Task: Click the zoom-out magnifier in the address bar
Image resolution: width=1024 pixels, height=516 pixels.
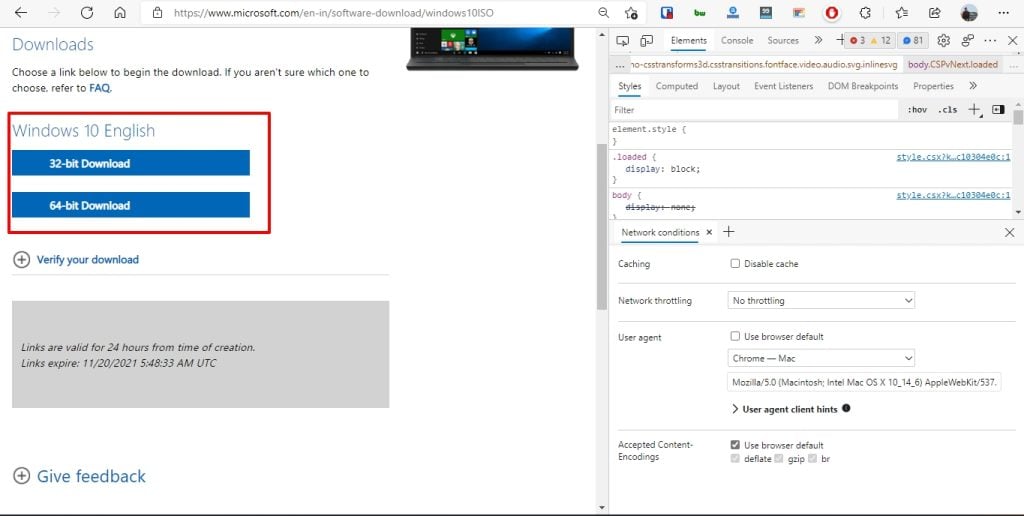Action: tap(603, 12)
